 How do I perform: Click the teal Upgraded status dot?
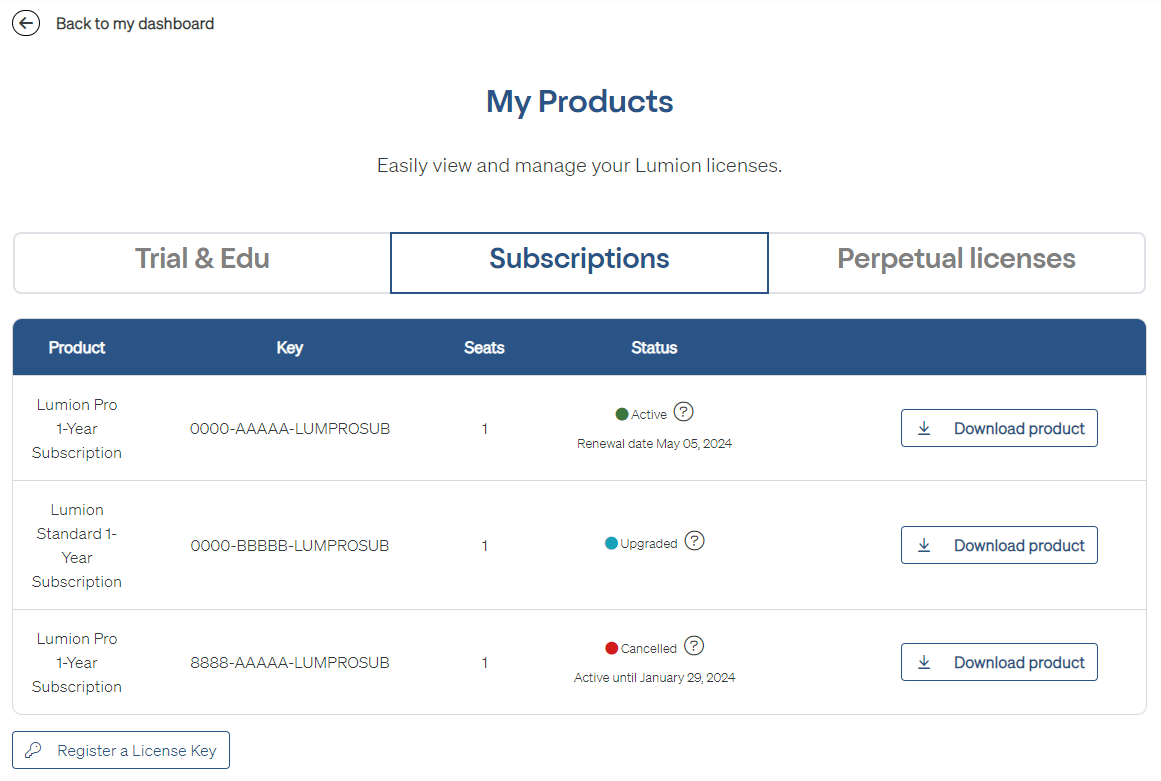pyautogui.click(x=611, y=543)
